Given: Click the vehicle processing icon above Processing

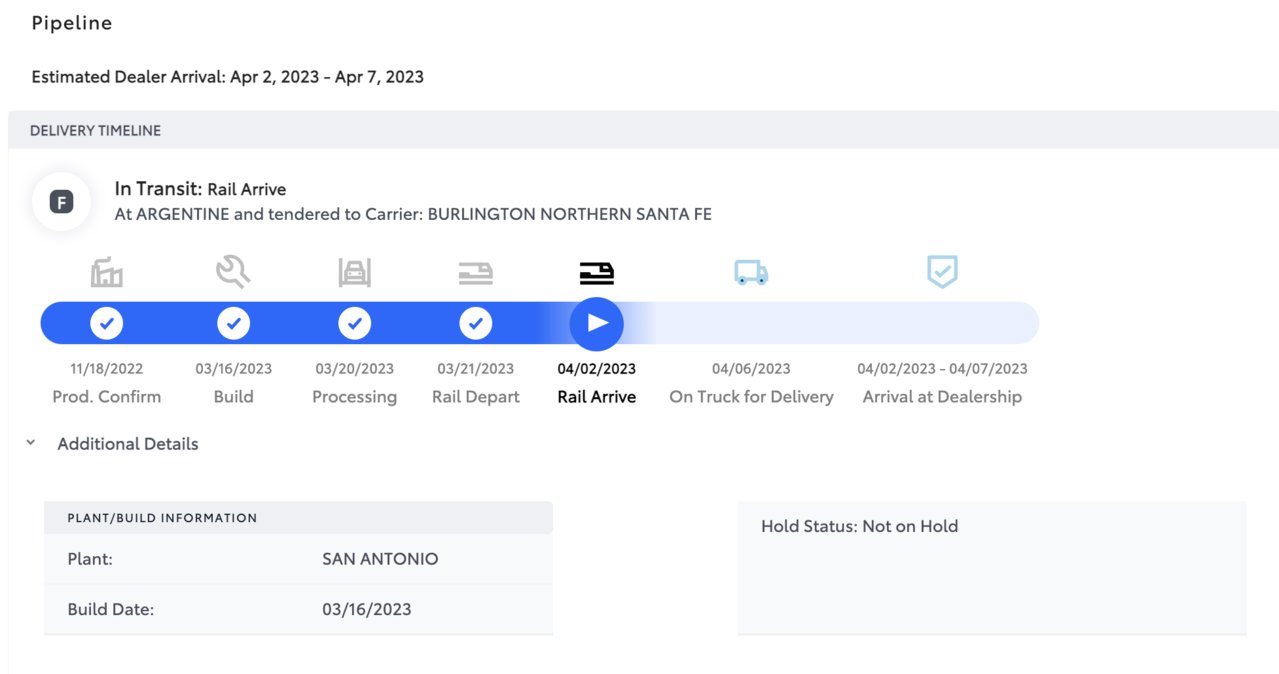Looking at the screenshot, I should pyautogui.click(x=354, y=272).
